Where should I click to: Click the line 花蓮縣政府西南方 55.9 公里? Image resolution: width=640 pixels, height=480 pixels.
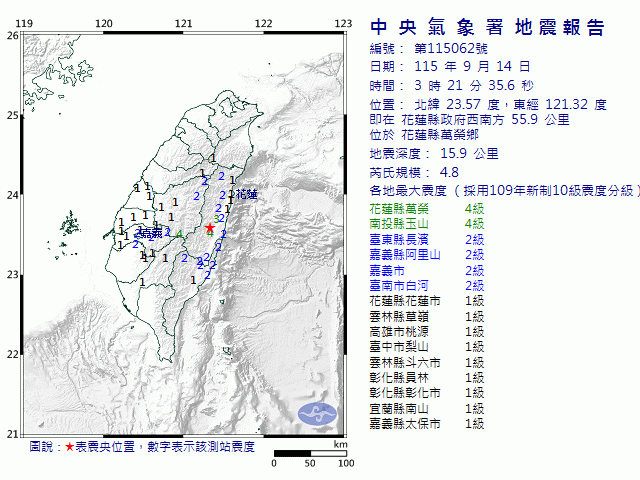pyautogui.click(x=469, y=120)
